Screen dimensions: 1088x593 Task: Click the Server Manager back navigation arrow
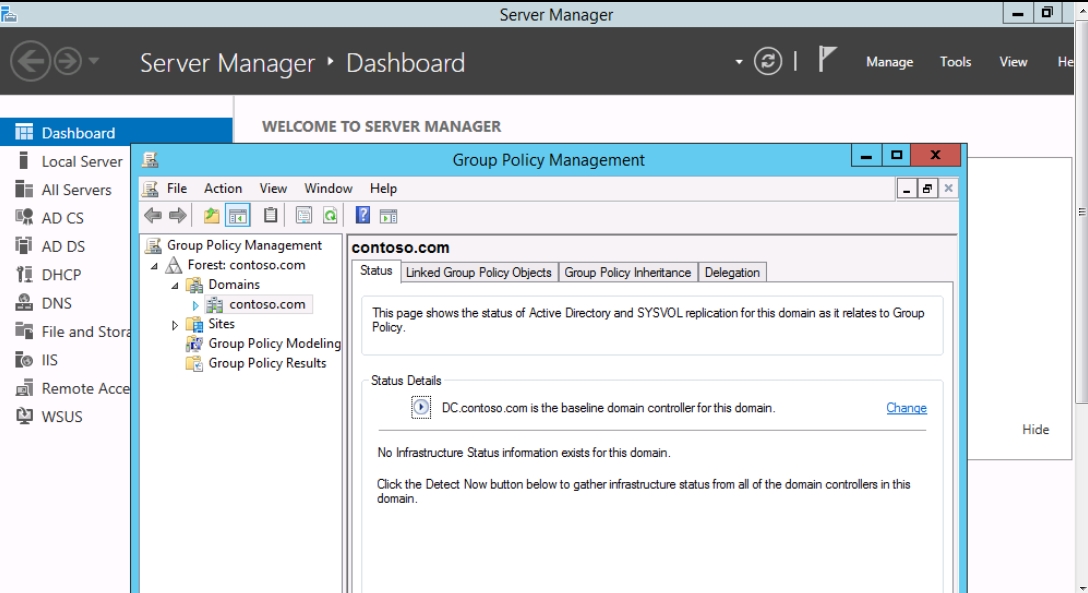(x=31, y=61)
